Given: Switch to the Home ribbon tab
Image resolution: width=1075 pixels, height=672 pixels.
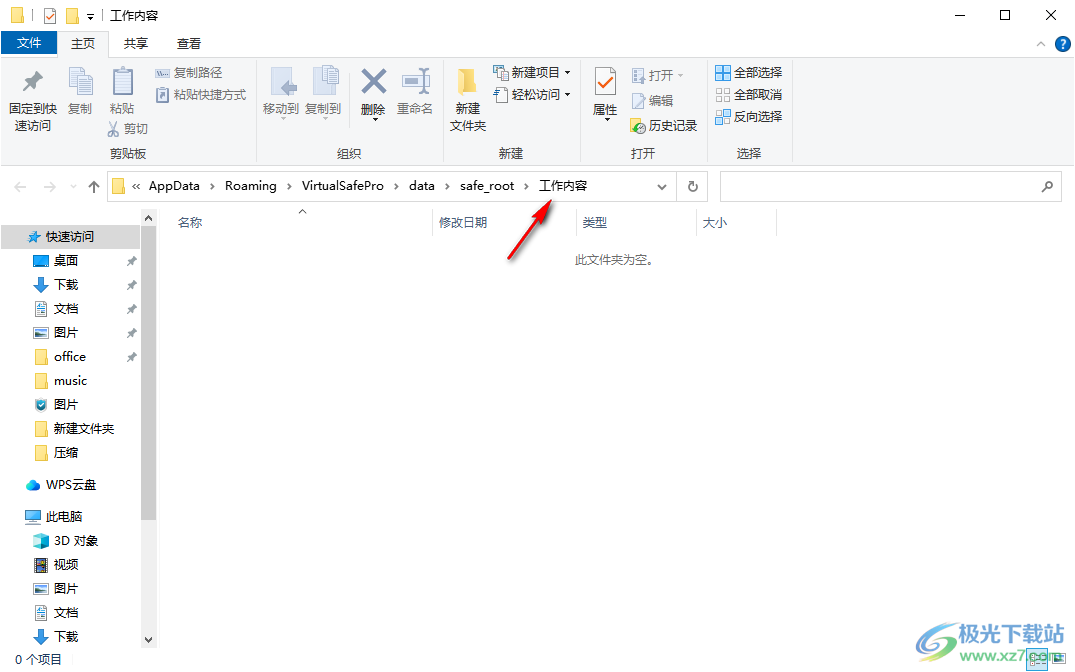Looking at the screenshot, I should pyautogui.click(x=83, y=44).
